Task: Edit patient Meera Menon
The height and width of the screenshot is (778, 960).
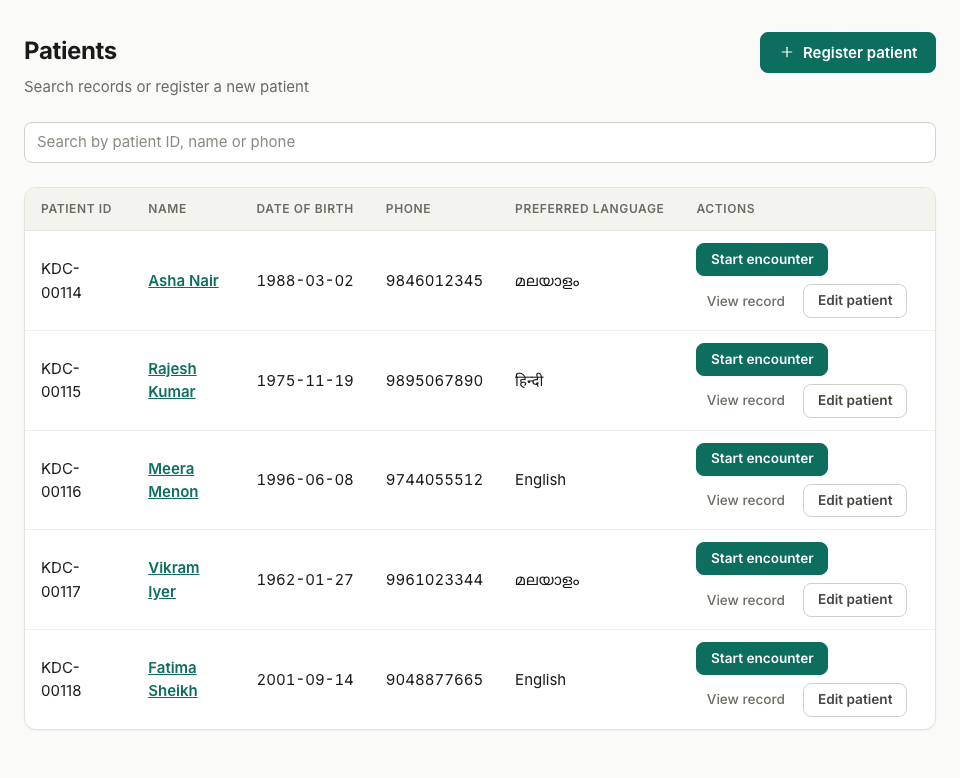Action: 855,501
